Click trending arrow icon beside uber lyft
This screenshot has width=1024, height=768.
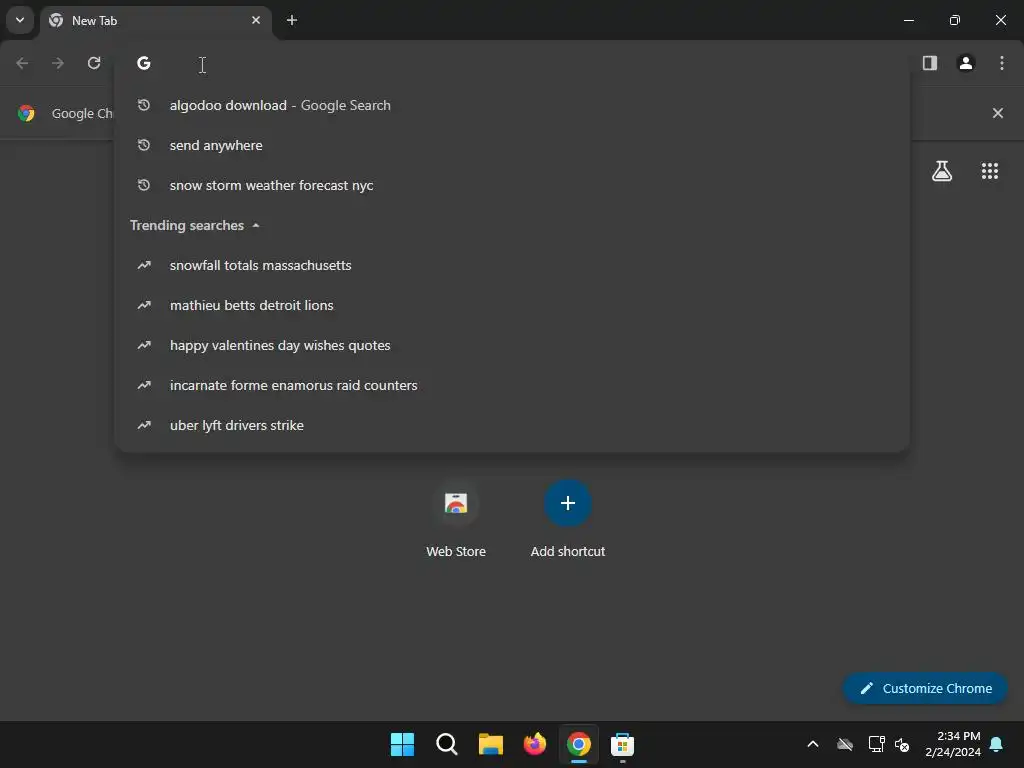(x=144, y=425)
